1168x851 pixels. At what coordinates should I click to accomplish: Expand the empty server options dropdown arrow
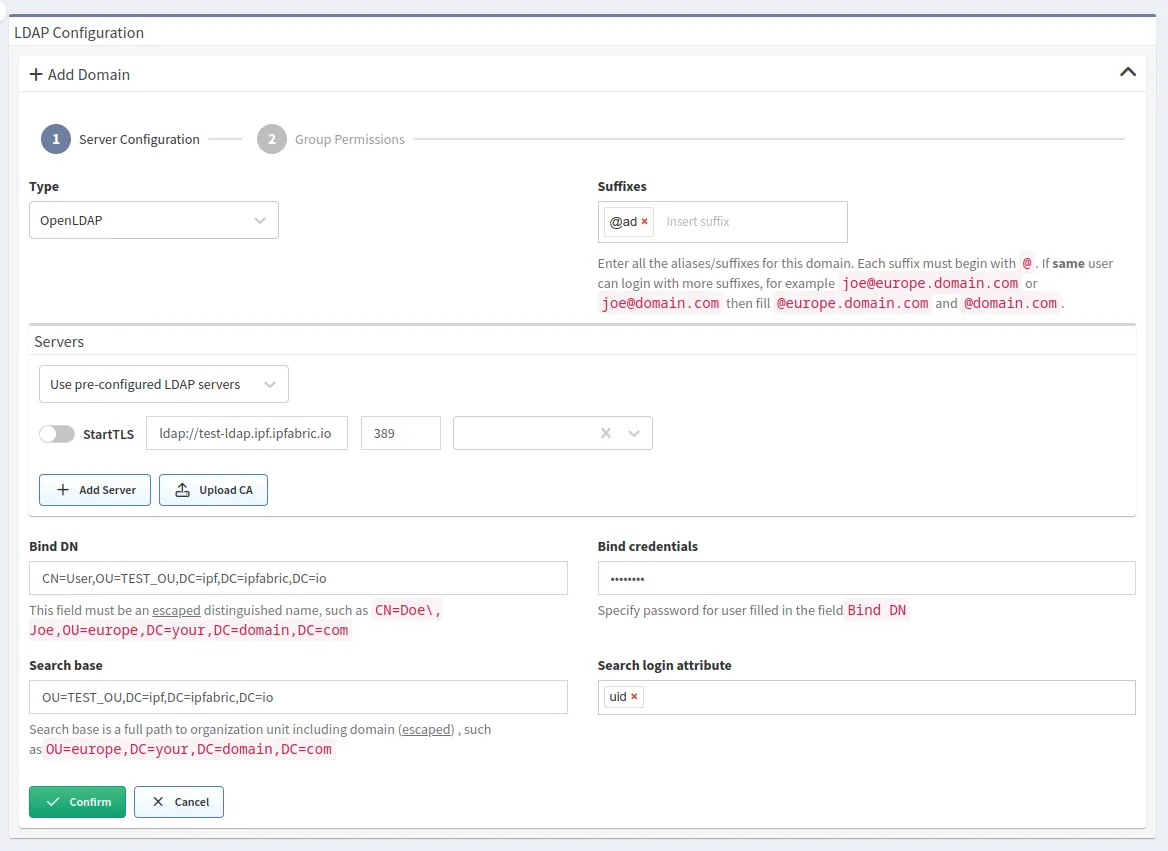coord(633,433)
